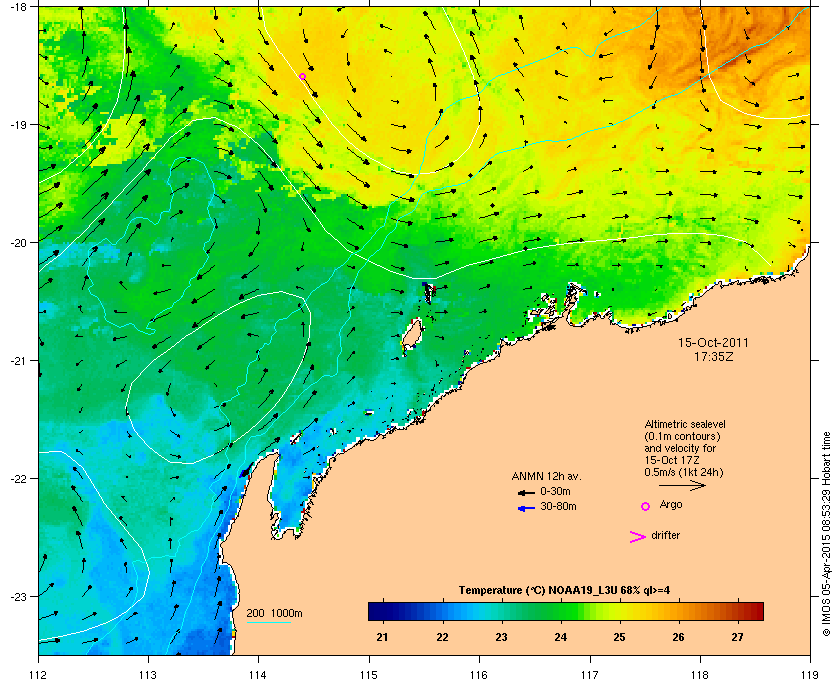Click the longitude axis label 116
This screenshot has height=680, width=840.
(x=479, y=674)
